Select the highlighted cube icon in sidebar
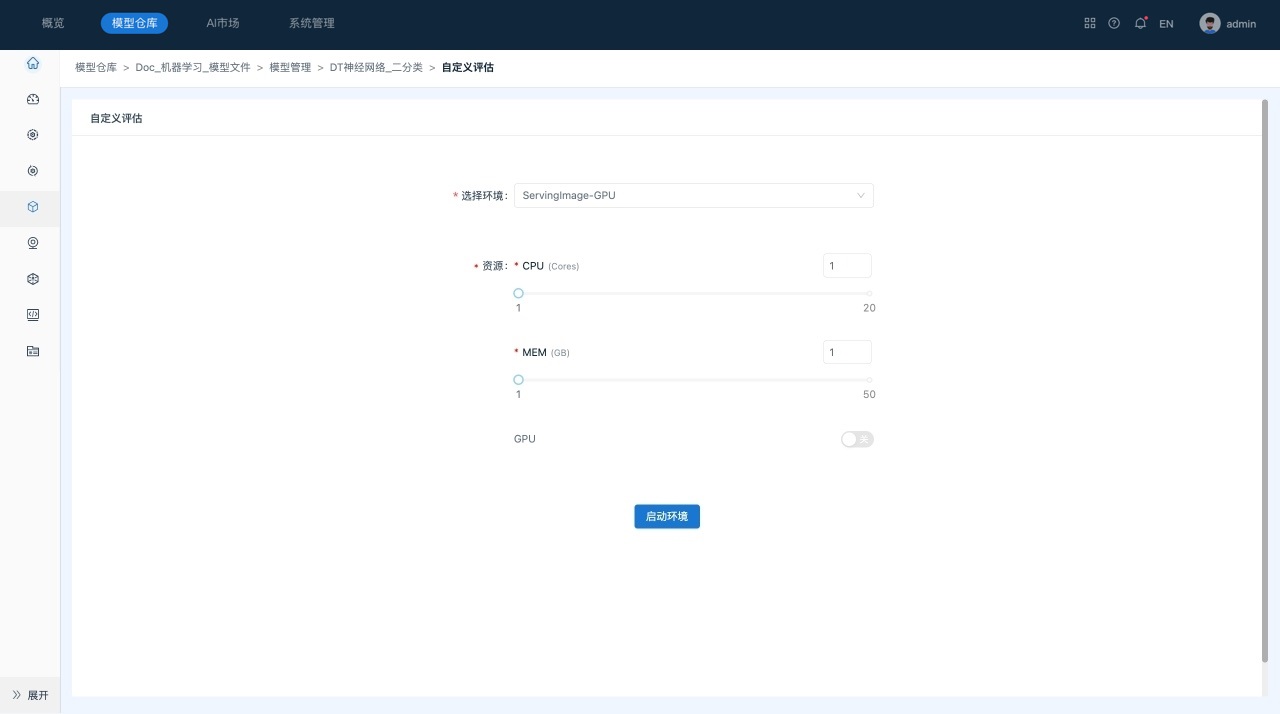Image resolution: width=1280 pixels, height=714 pixels. [x=33, y=207]
